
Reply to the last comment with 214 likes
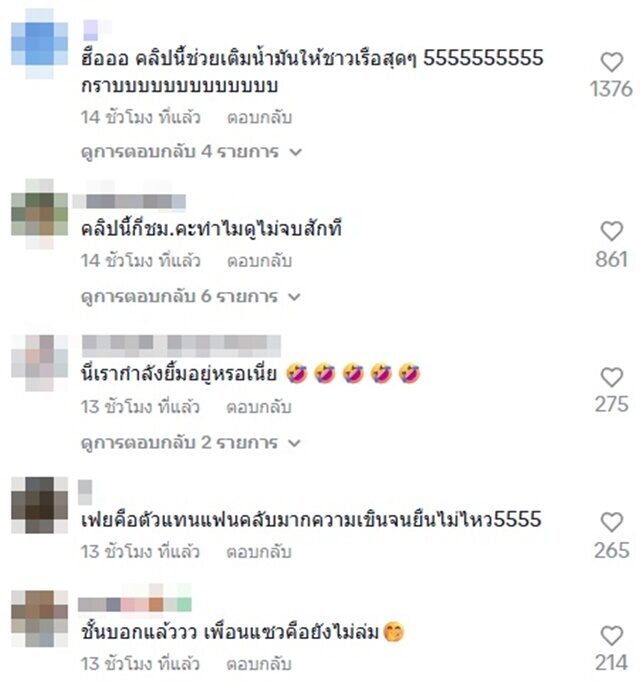[259, 664]
